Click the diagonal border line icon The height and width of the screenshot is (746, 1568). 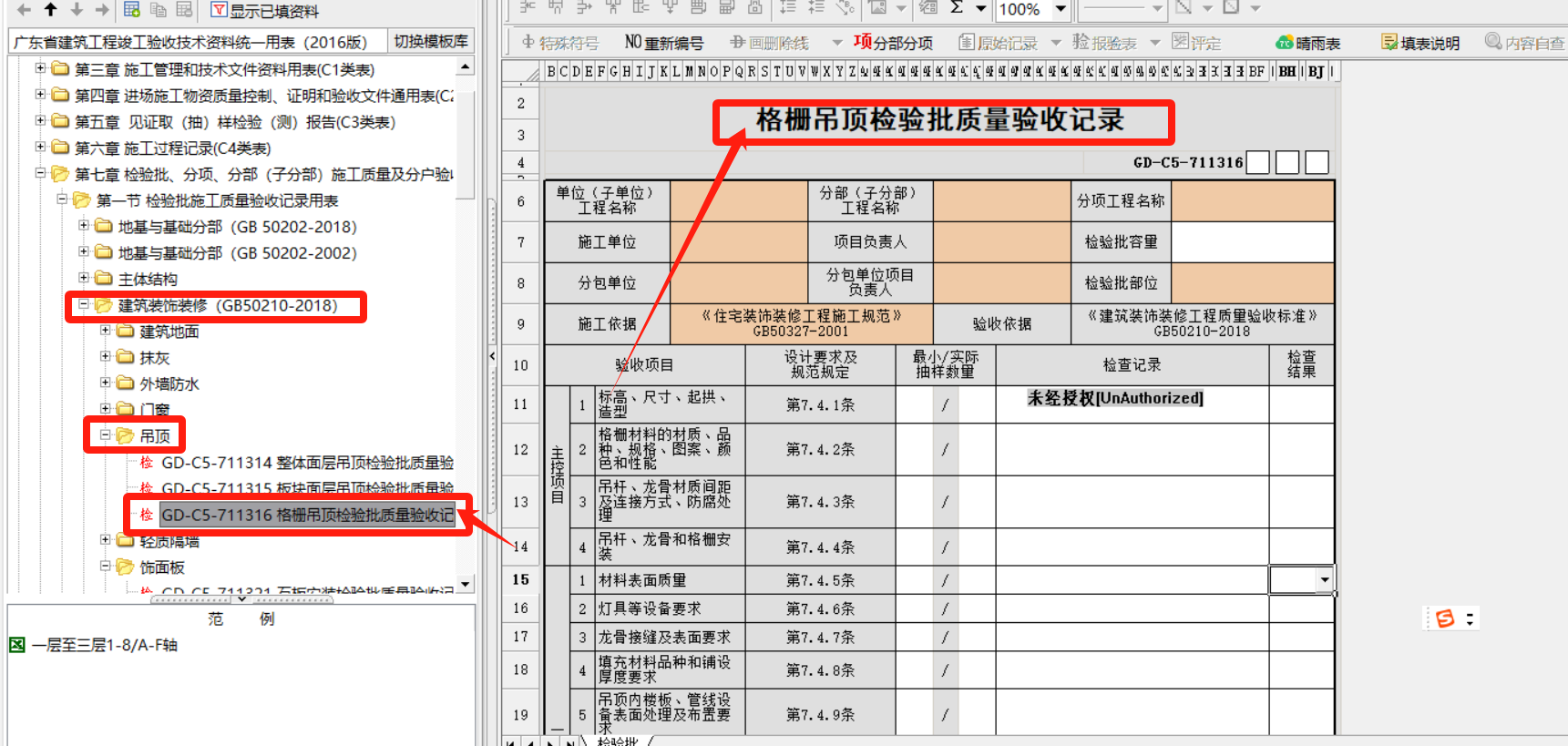pyautogui.click(x=1184, y=8)
